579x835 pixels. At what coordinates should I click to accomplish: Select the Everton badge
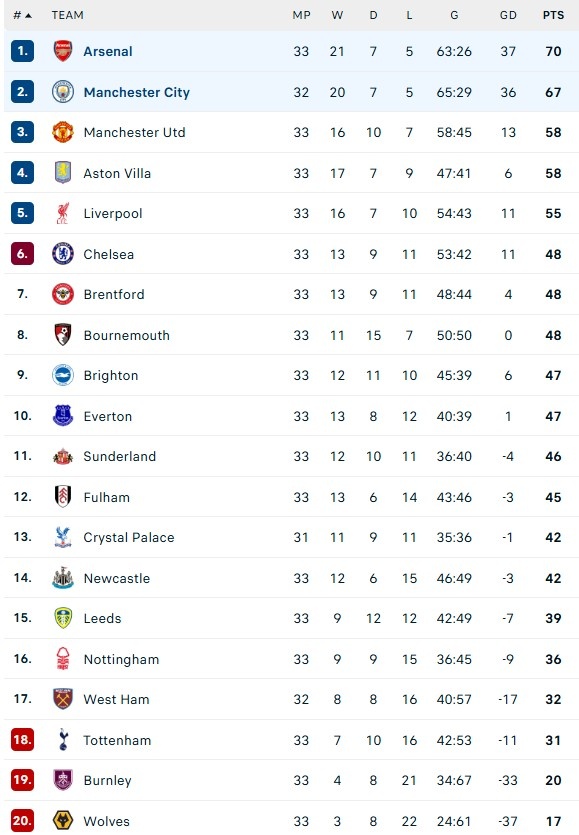[62, 416]
